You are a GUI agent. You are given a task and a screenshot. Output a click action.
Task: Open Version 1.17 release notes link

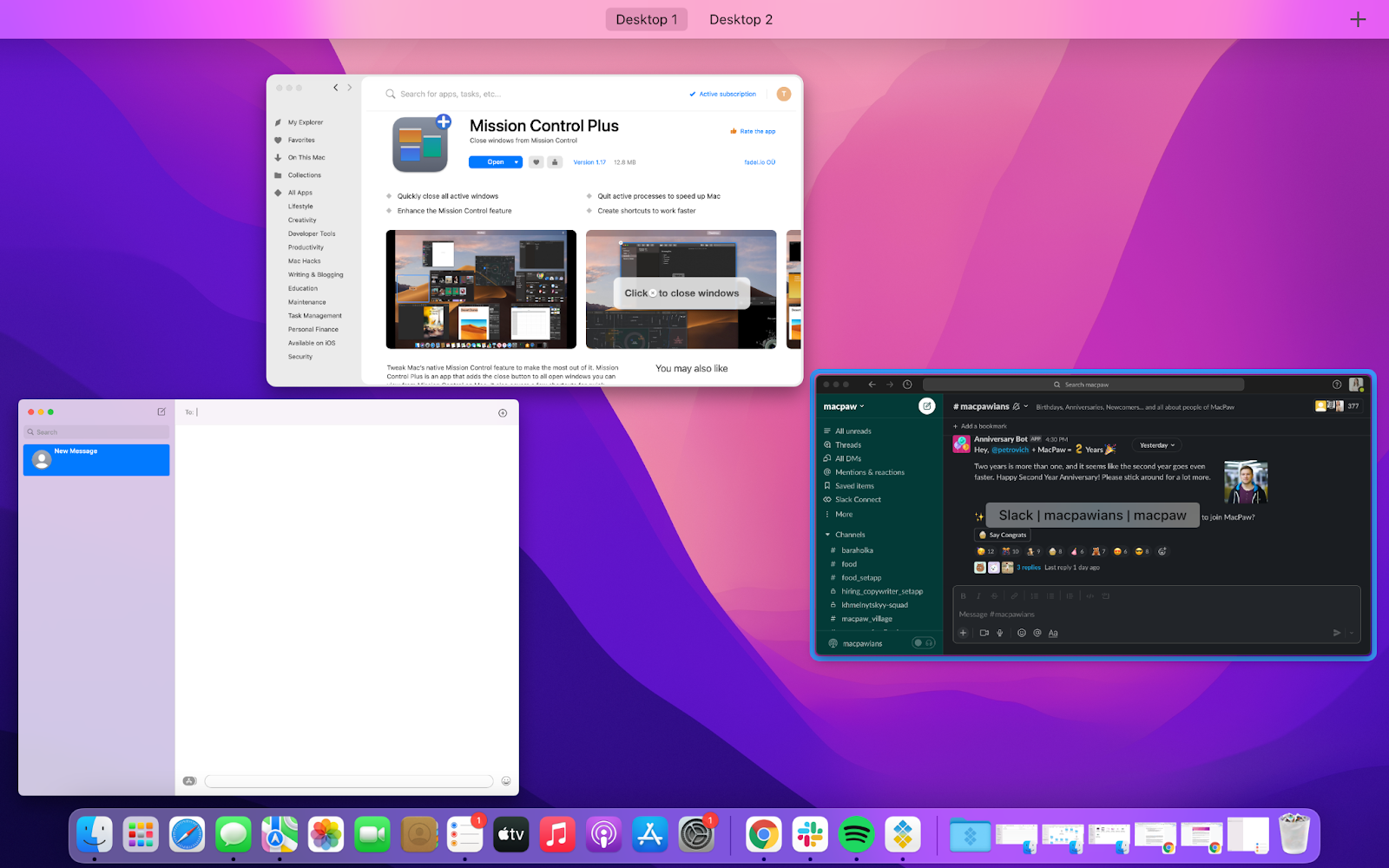[x=589, y=162]
